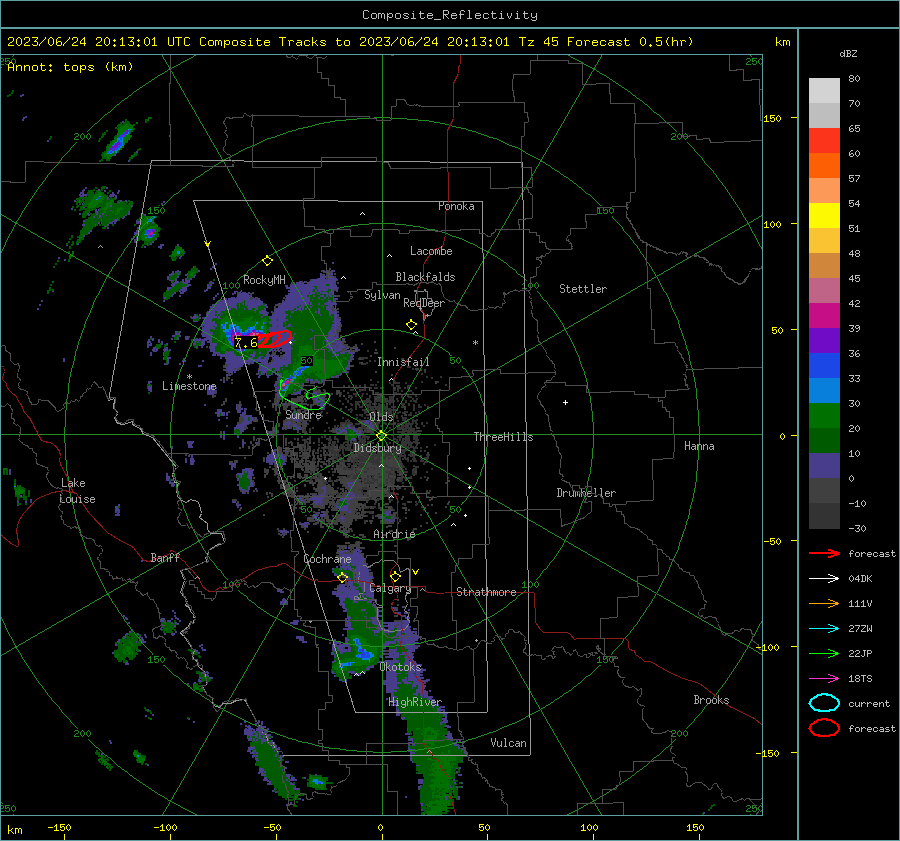Click the Airdrie city label
Image resolution: width=900 pixels, height=841 pixels.
click(394, 534)
